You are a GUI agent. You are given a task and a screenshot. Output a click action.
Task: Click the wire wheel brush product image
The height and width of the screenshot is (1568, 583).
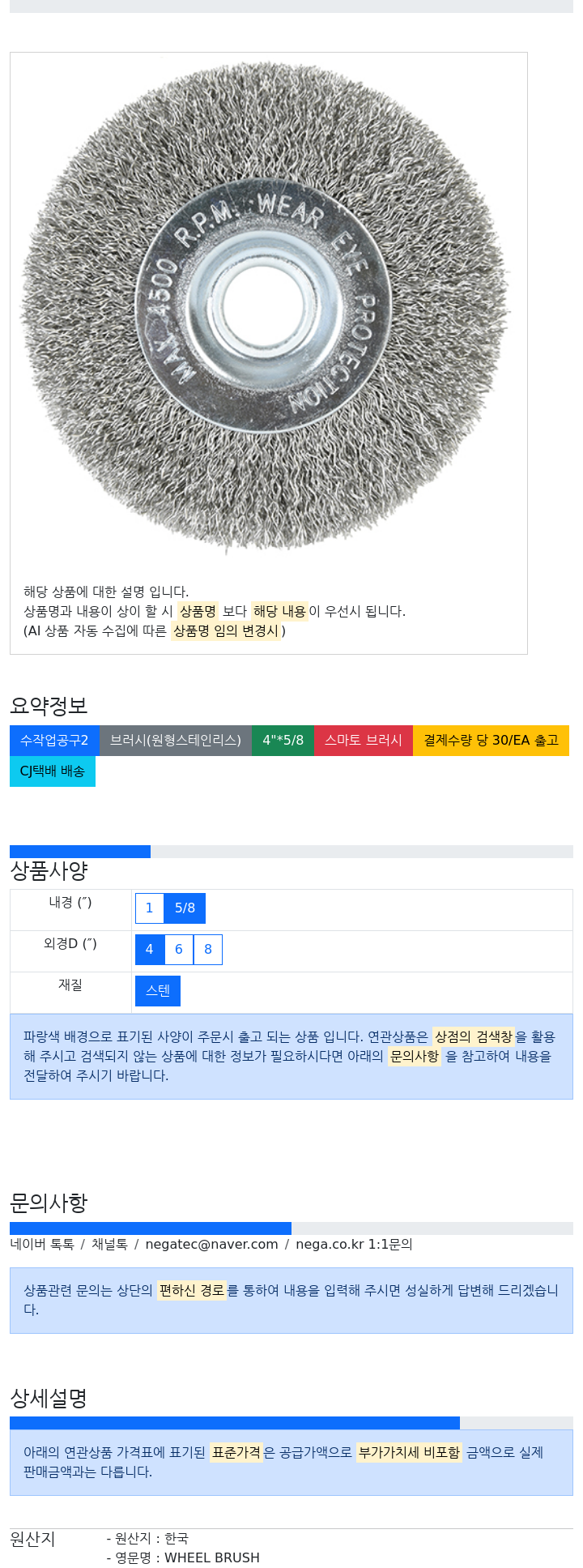tap(266, 308)
